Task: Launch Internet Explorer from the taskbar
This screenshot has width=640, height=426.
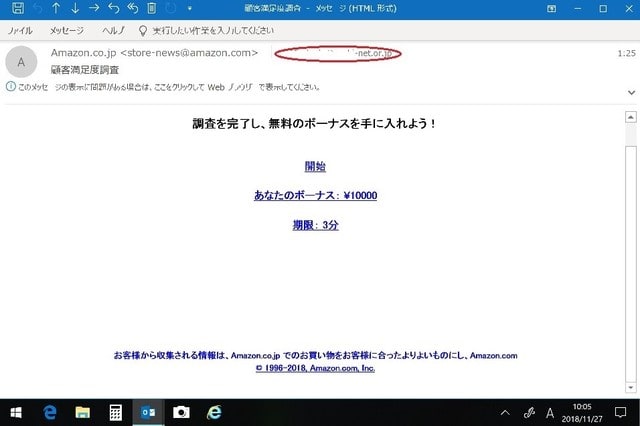Action: [x=214, y=413]
